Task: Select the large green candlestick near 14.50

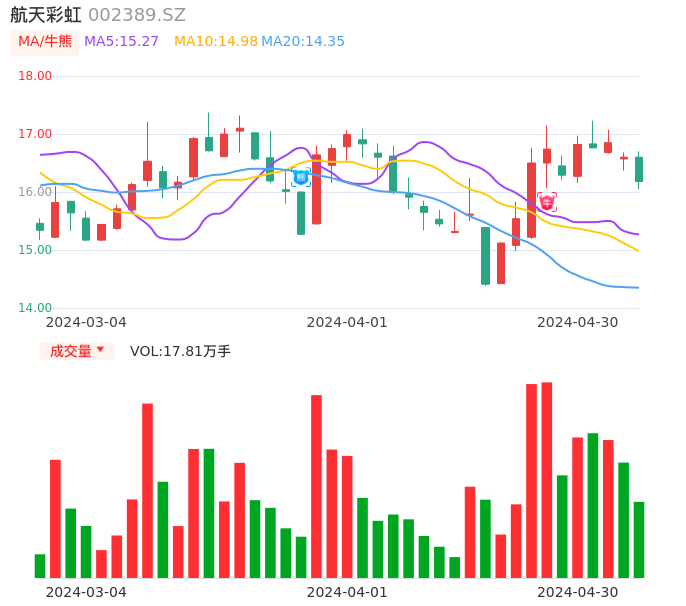Action: click(x=485, y=256)
